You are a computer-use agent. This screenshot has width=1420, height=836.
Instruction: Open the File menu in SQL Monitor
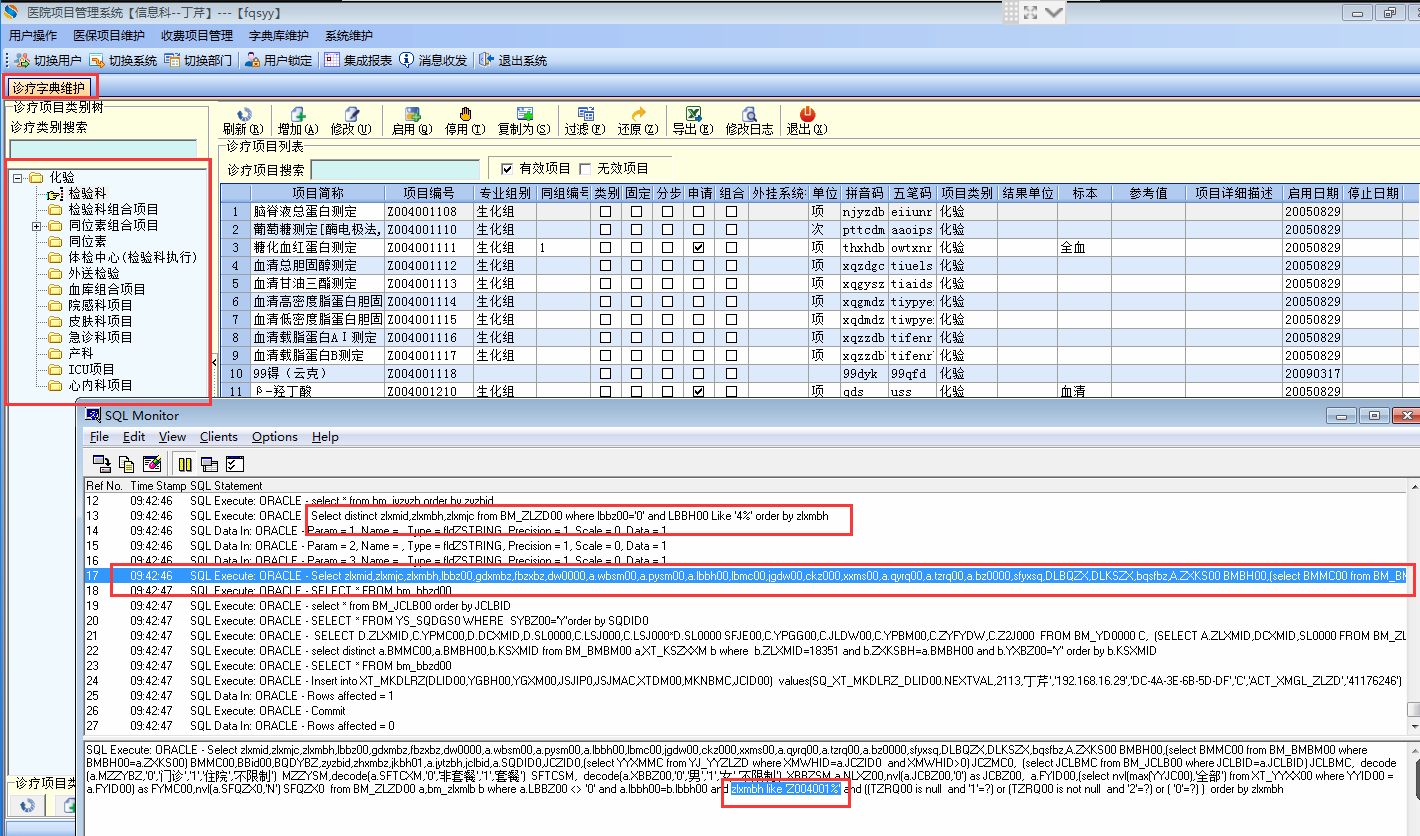[99, 437]
